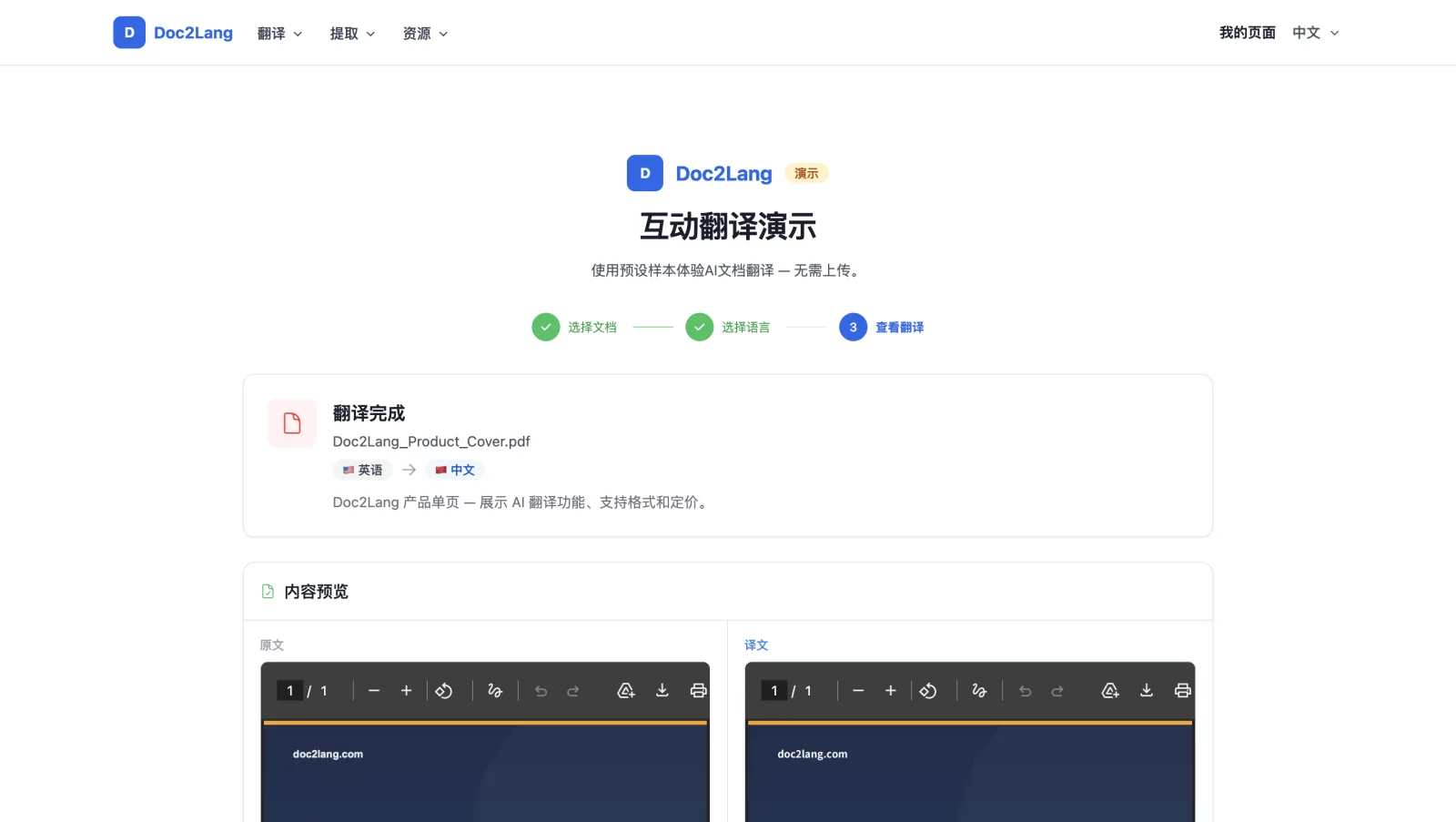Print the 译文 translated PDF
This screenshot has height=822, width=1456.
tap(1182, 691)
